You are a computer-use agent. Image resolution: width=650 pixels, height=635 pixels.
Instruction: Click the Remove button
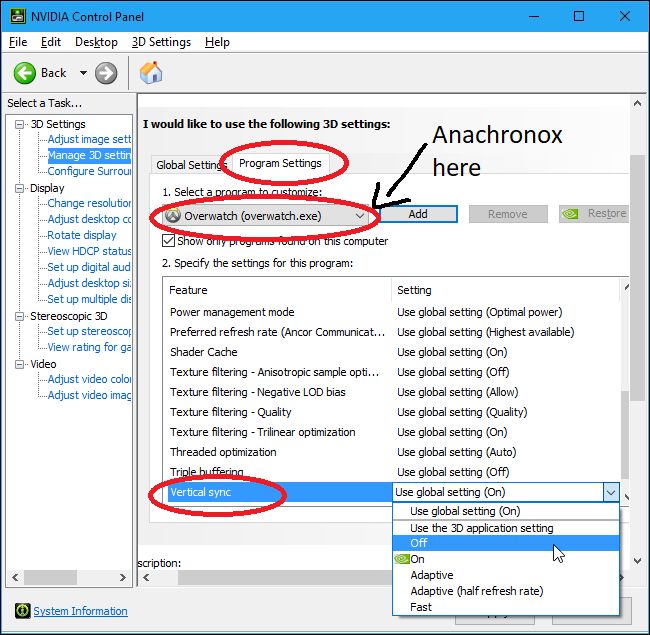(508, 214)
